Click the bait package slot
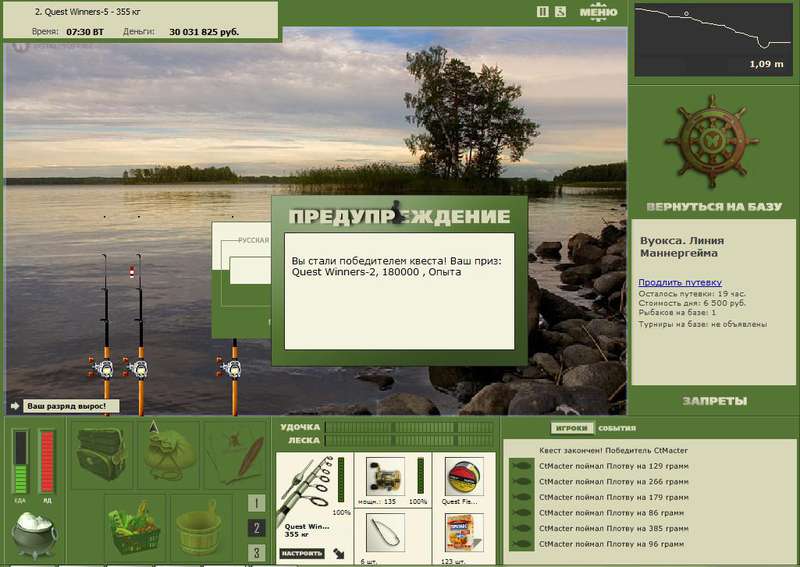800x567 pixels. point(464,533)
